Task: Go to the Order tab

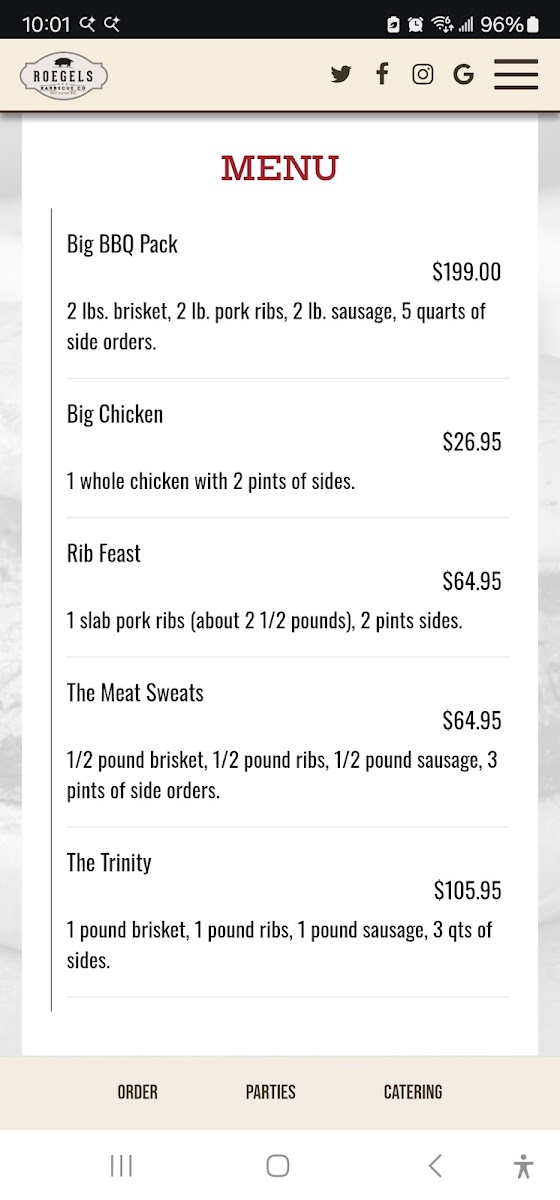Action: click(x=138, y=1092)
